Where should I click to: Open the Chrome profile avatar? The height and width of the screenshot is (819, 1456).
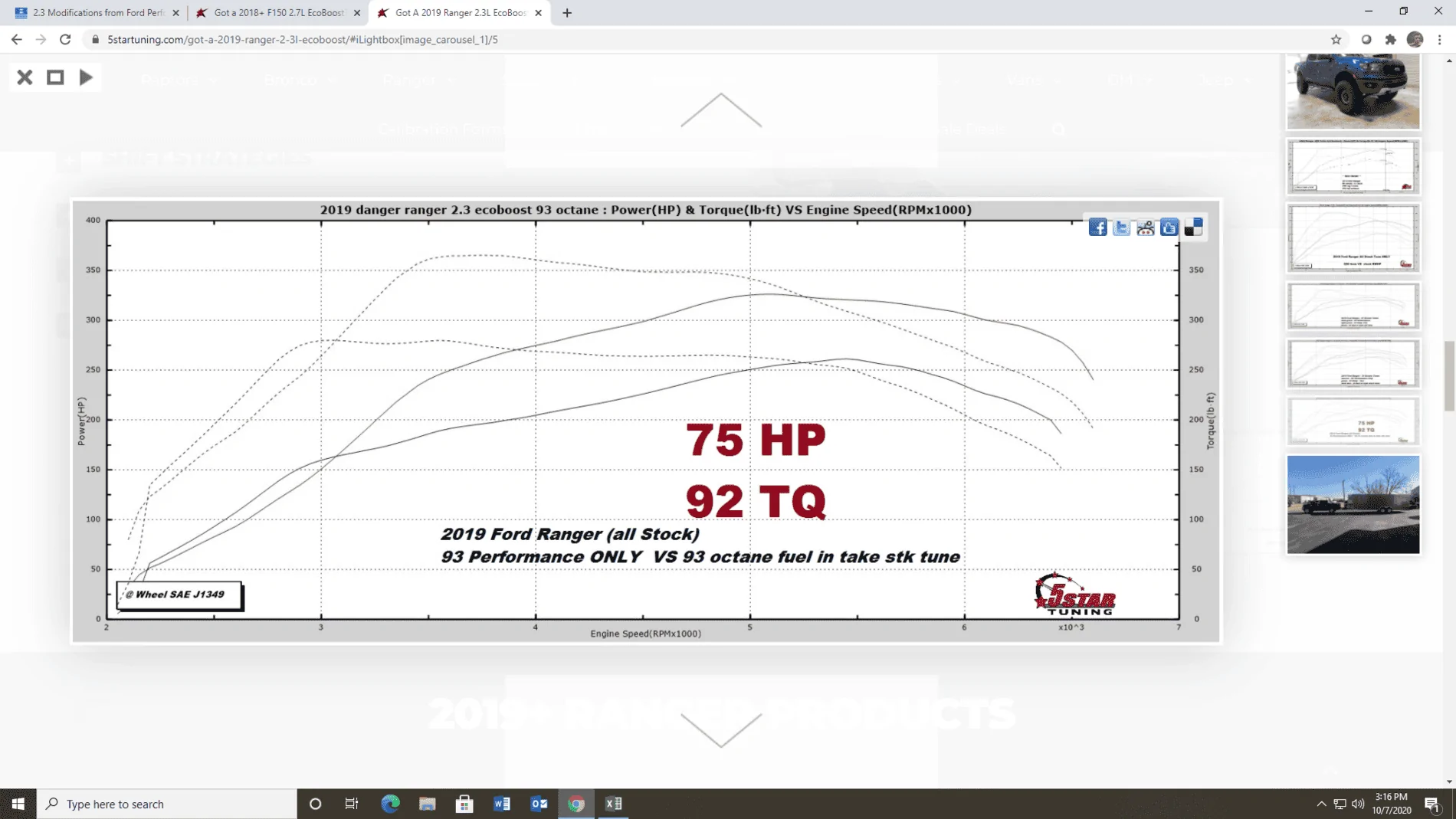(x=1415, y=39)
